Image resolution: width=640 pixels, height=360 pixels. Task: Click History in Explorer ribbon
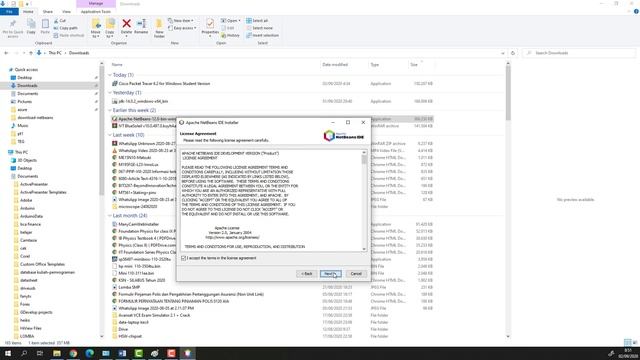tap(230, 36)
